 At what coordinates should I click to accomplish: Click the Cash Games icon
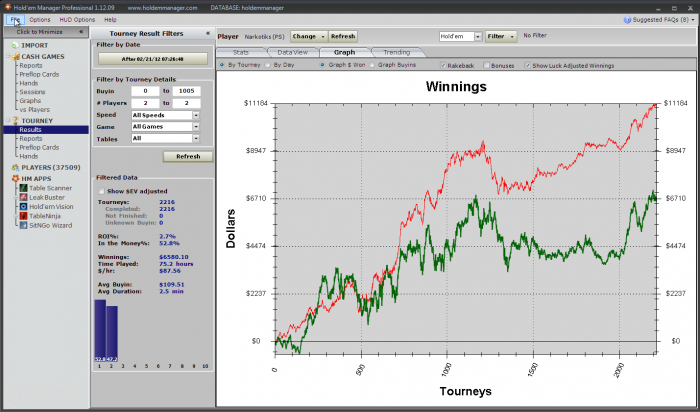tap(16, 57)
